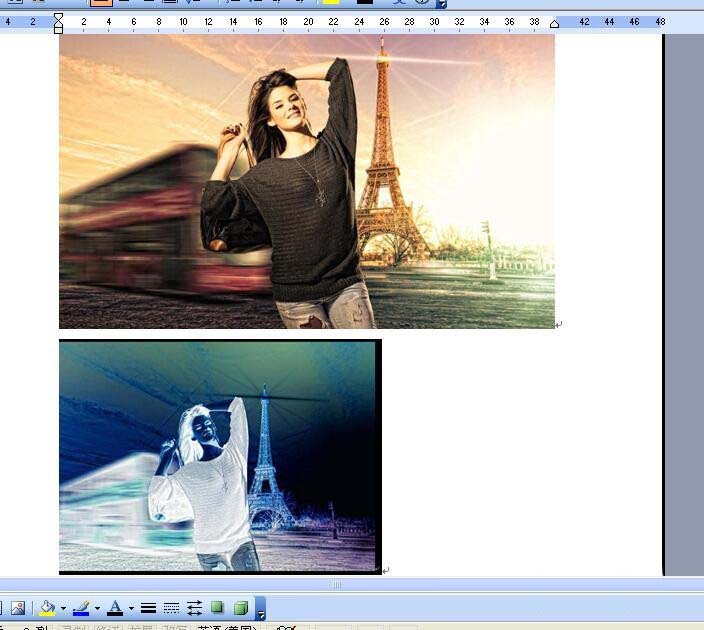Click the Insert Picture icon

(17, 608)
